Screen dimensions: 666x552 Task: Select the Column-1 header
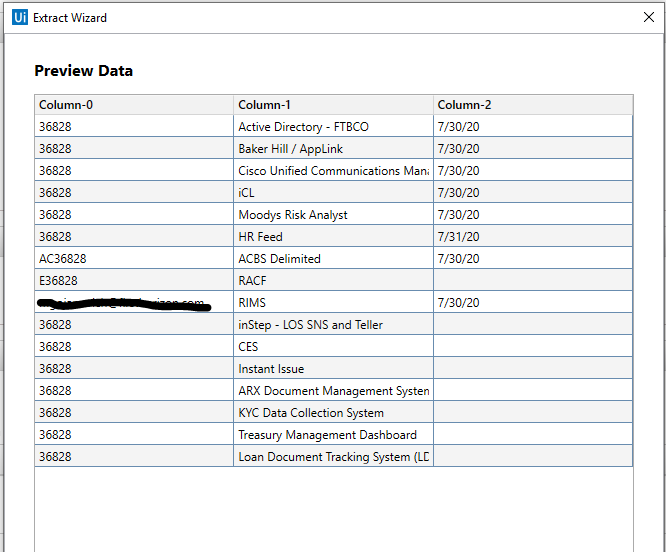[x=333, y=105]
